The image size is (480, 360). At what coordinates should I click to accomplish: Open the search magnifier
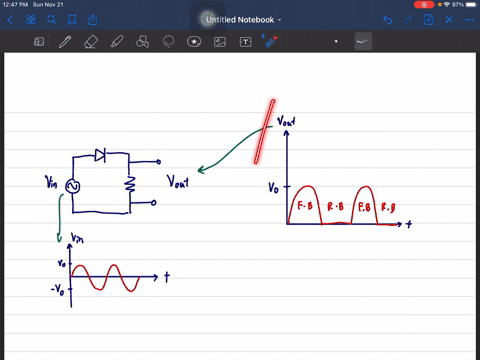51,20
